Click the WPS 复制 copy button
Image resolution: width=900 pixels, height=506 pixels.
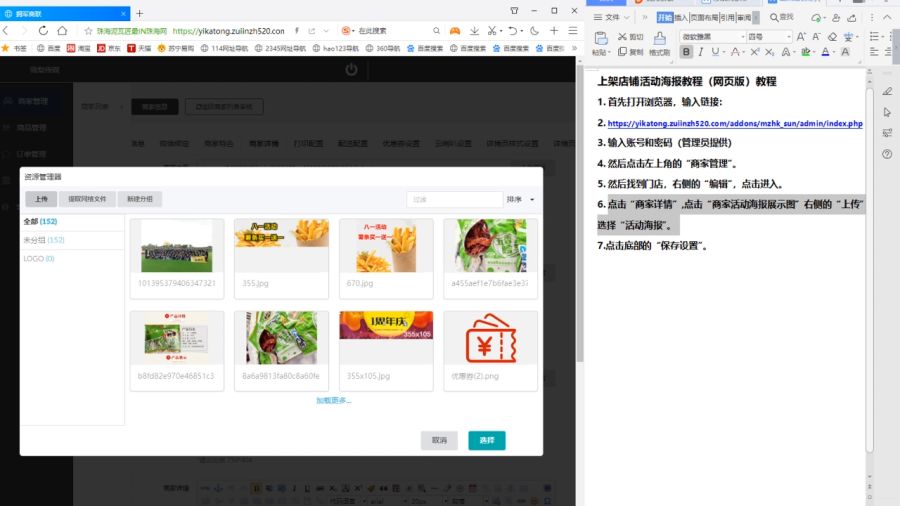630,52
